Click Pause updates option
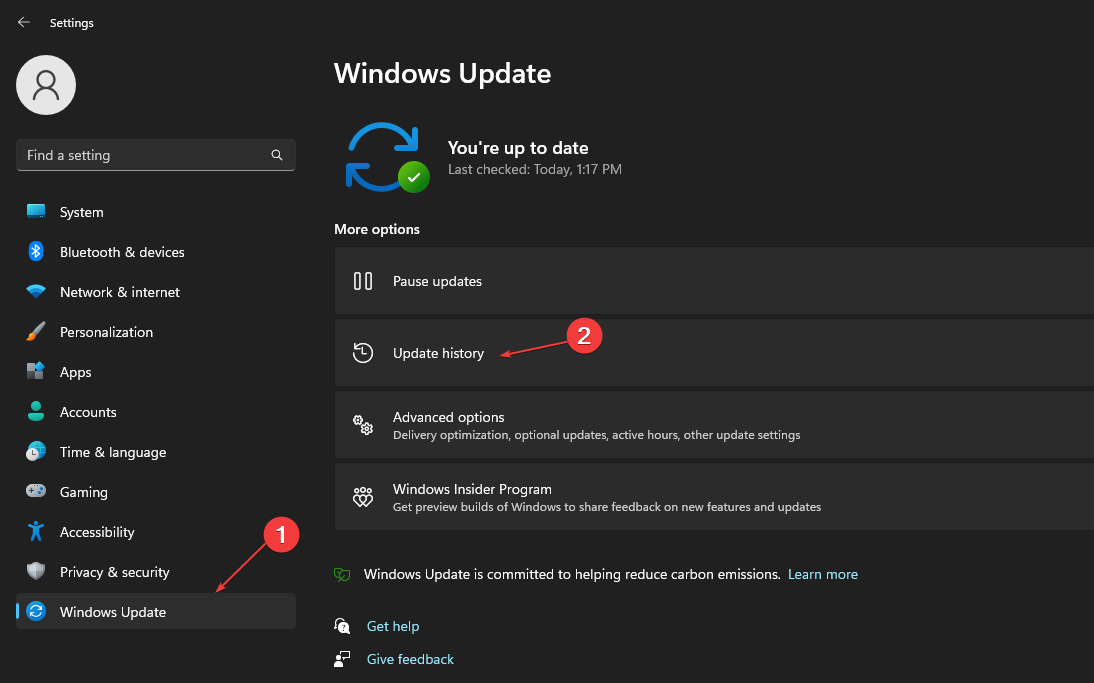The image size is (1094, 683). 714,280
